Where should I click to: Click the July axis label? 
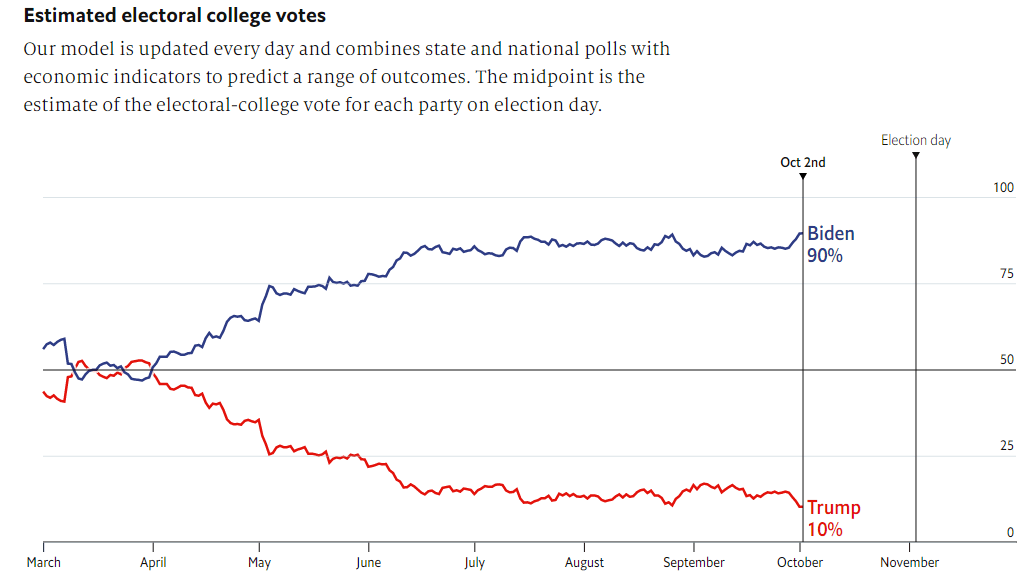[474, 562]
